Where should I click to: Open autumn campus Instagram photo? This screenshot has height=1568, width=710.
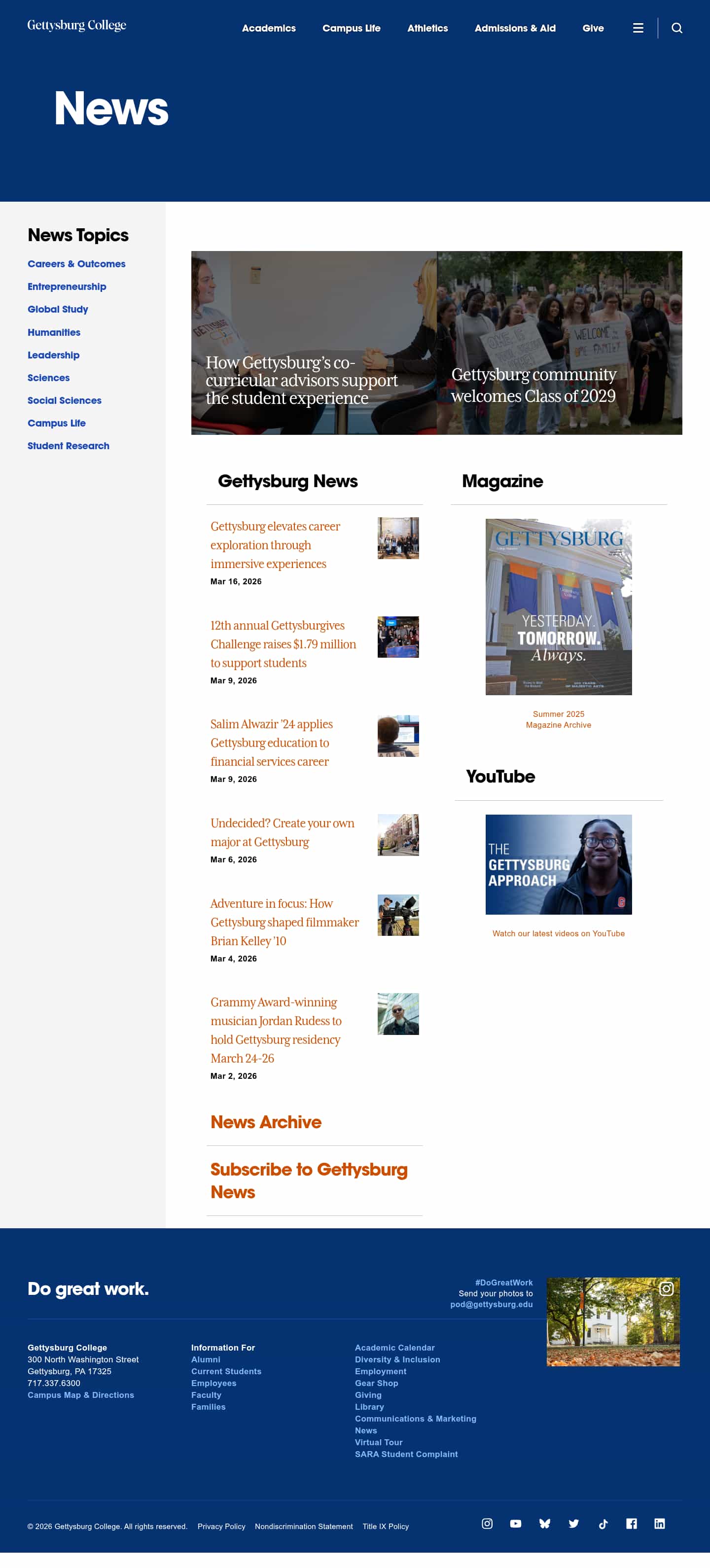pos(612,1322)
